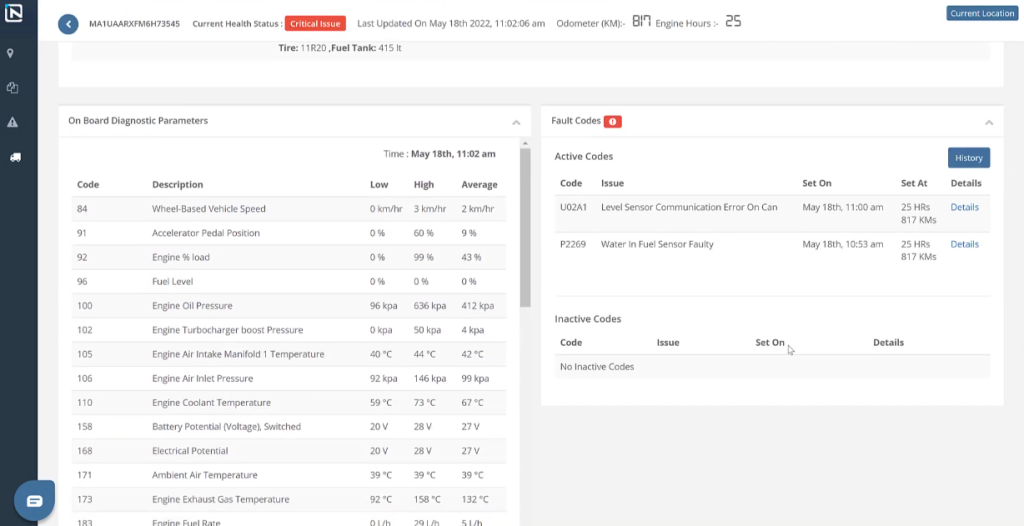Viewport: 1024px width, 526px height.
Task: Click the app logo in the sidebar
Action: [x=15, y=14]
